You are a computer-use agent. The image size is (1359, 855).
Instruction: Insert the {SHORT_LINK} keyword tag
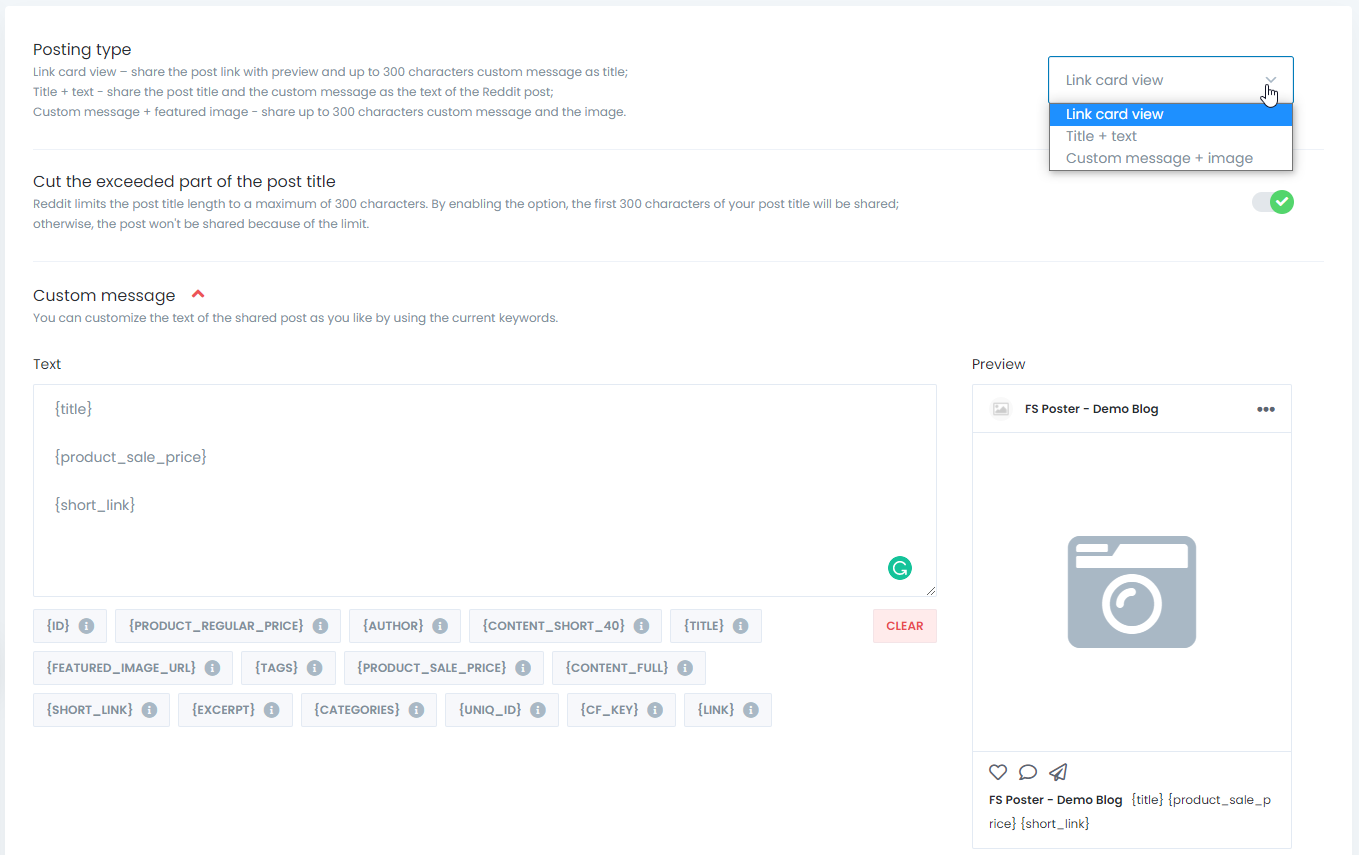pos(101,710)
